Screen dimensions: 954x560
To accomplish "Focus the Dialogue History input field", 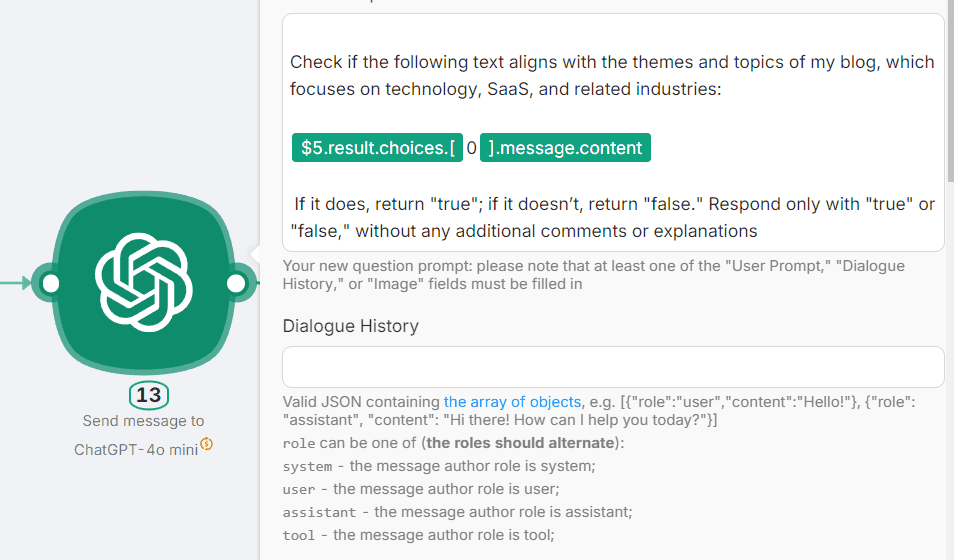I will (612, 367).
